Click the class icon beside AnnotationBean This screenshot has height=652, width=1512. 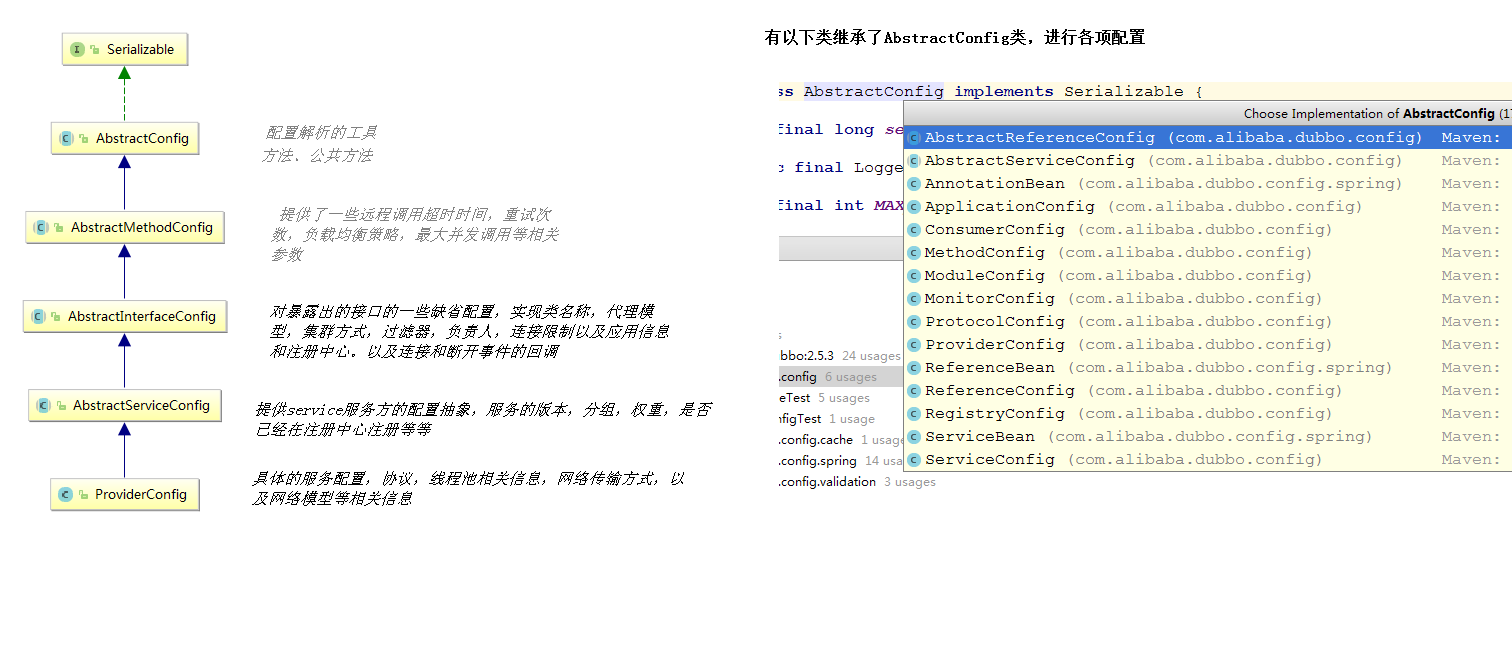[913, 184]
